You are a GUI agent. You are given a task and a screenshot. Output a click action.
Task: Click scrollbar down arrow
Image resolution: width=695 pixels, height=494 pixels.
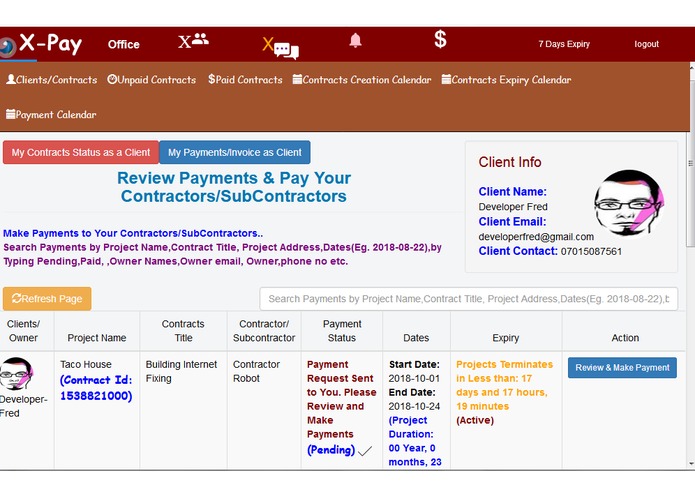(x=691, y=464)
